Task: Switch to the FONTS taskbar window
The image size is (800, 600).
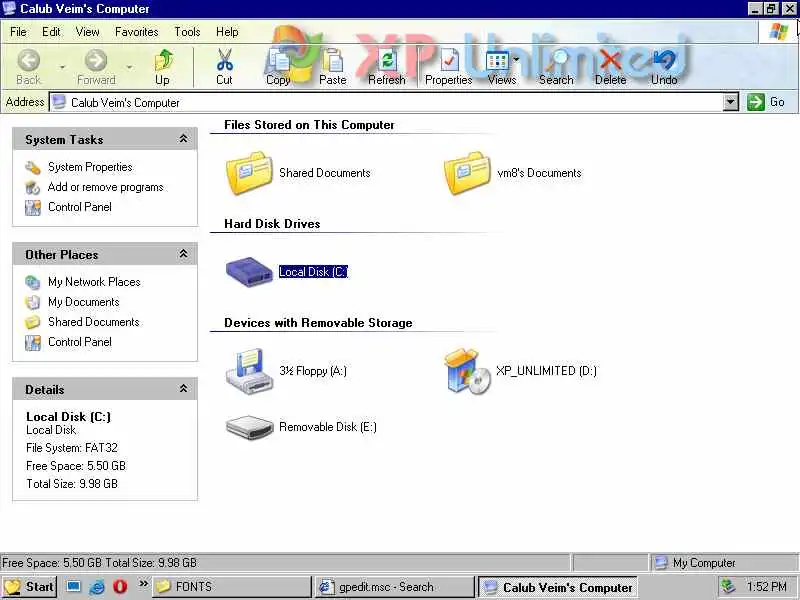Action: (231, 587)
